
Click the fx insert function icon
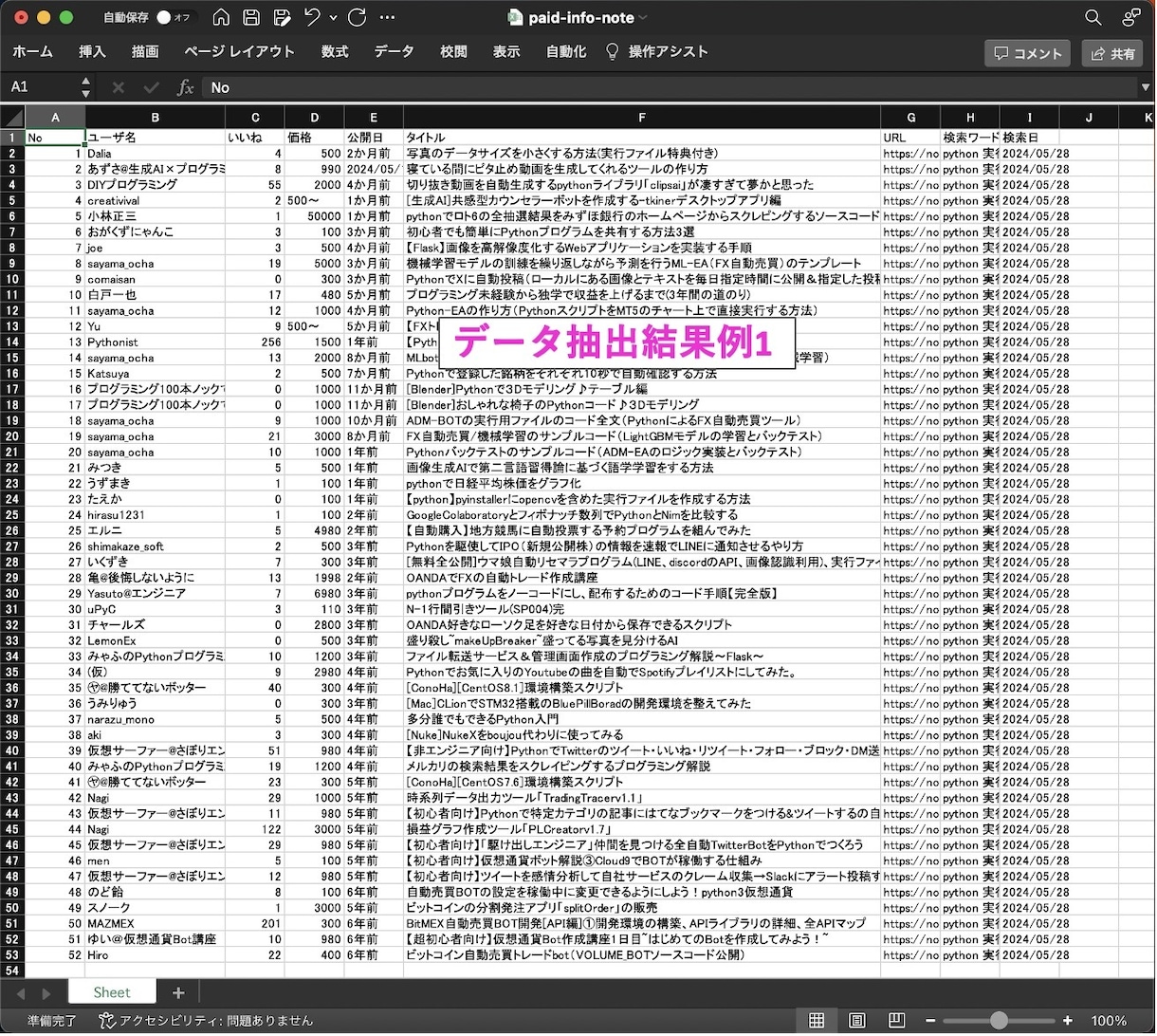pyautogui.click(x=185, y=87)
